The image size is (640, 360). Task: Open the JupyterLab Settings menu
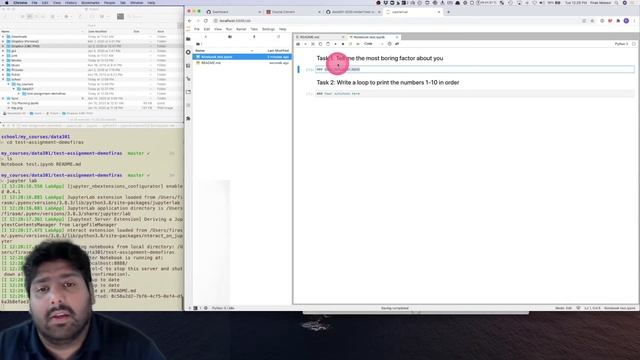268,29
